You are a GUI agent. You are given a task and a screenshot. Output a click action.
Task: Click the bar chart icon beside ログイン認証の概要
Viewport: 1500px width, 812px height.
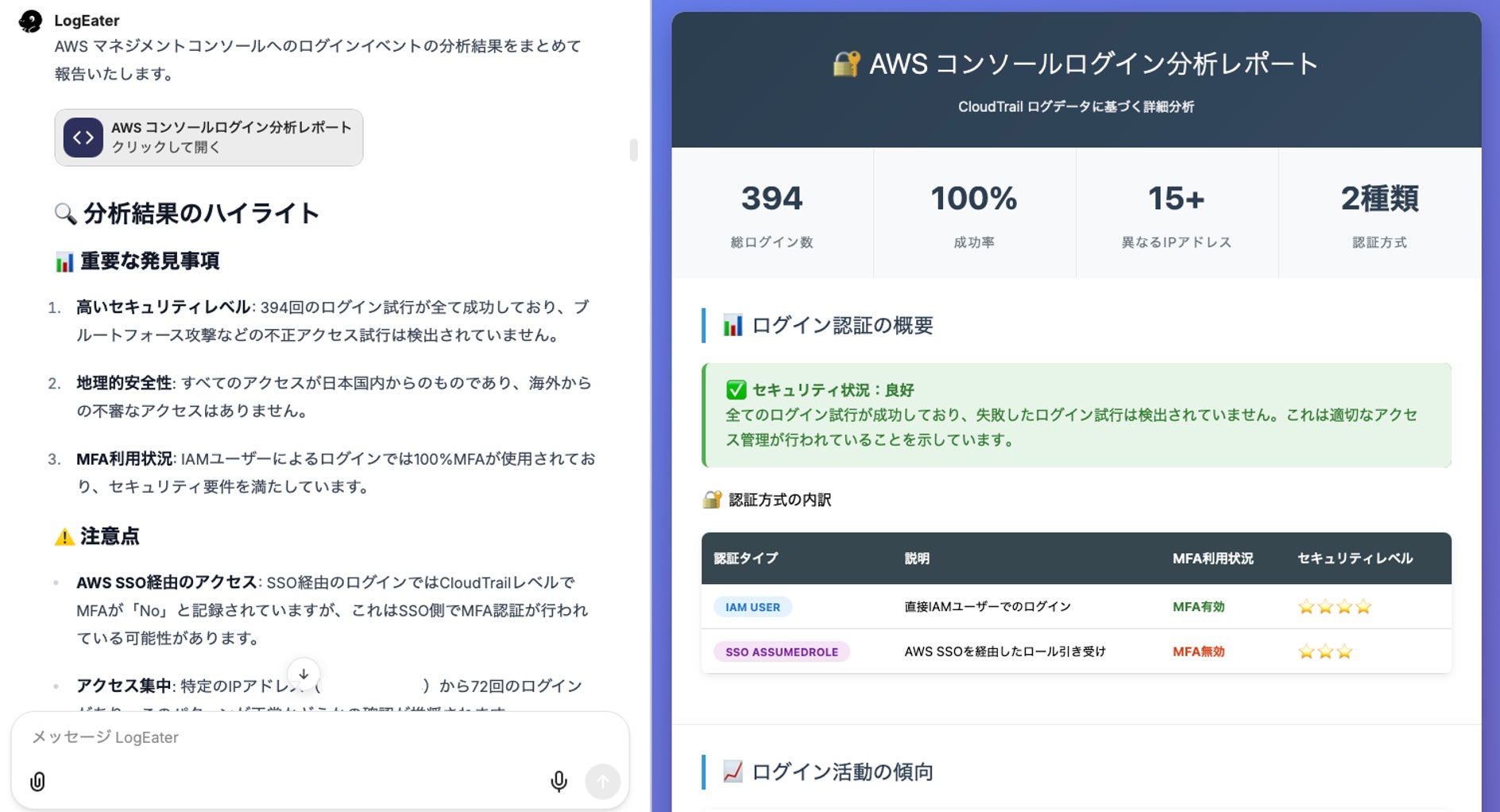(x=733, y=325)
